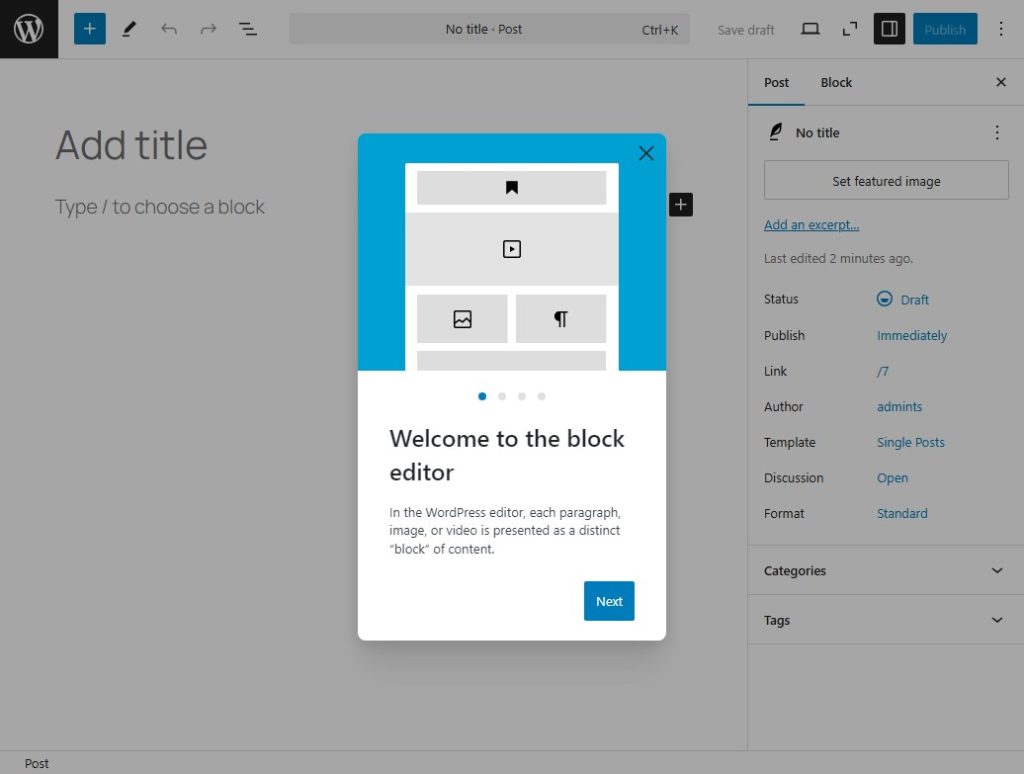Viewport: 1024px width, 774px height.
Task: Open the block inserter
Action: click(89, 29)
